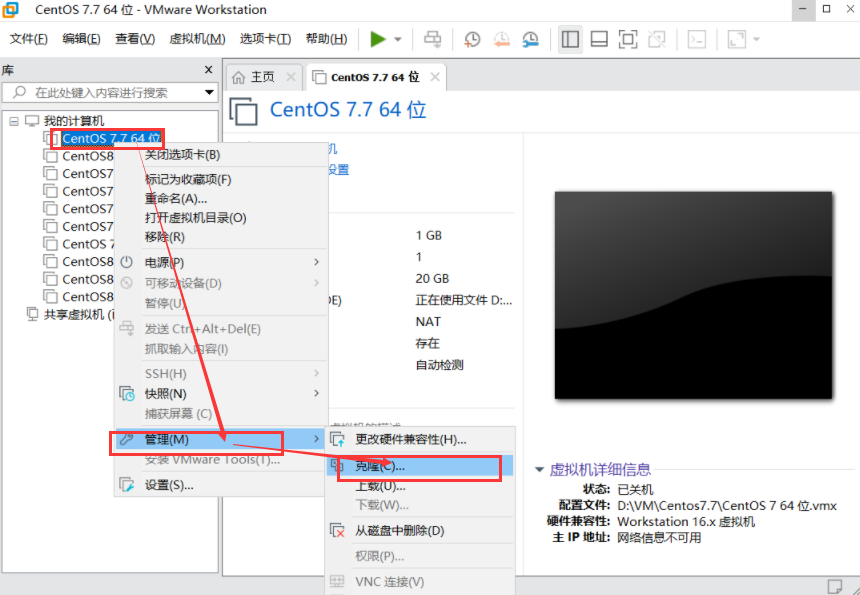860x595 pixels.
Task: Choose 移除(R) from context menu
Action: pos(165,237)
